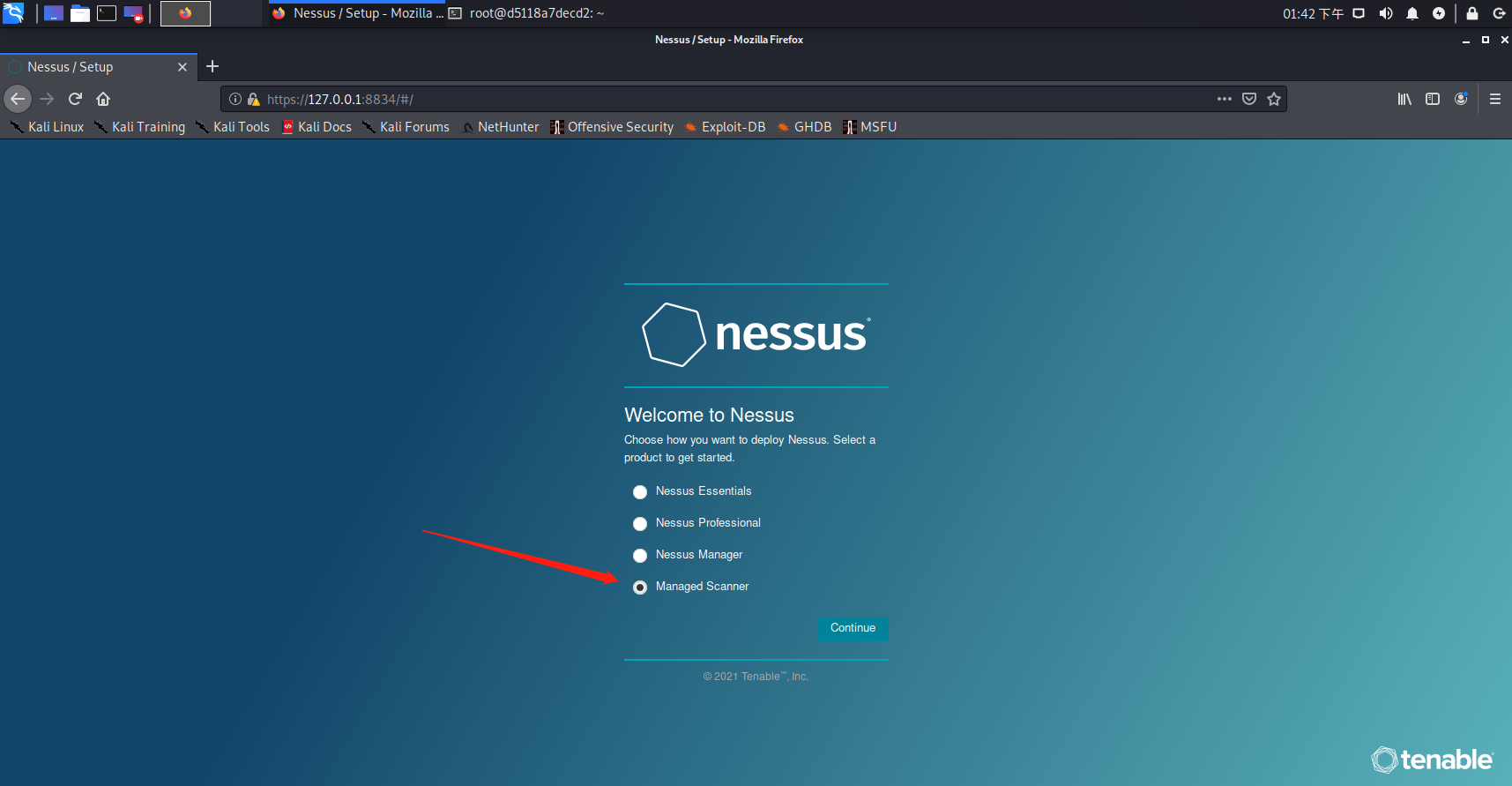1512x786 pixels.
Task: Click the tenable logo at bottom right
Action: [1432, 759]
